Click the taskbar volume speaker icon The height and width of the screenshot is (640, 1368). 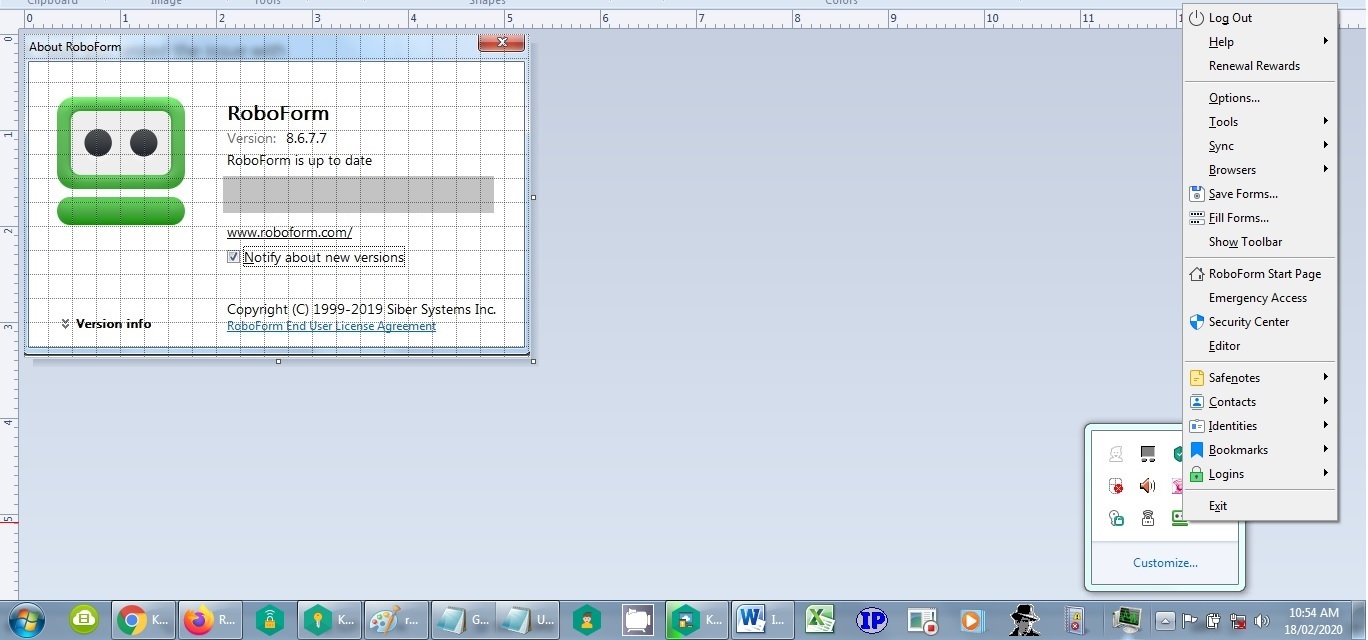1261,621
